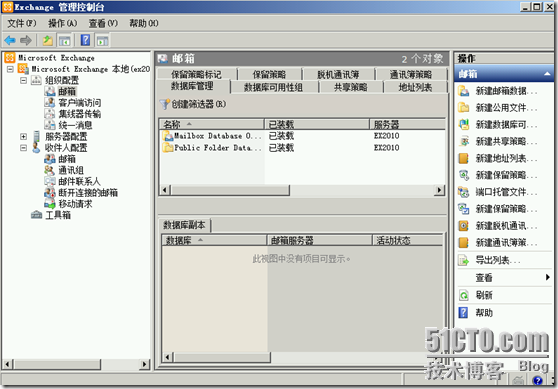
Task: Click 刷新 refresh action
Action: pos(476,295)
